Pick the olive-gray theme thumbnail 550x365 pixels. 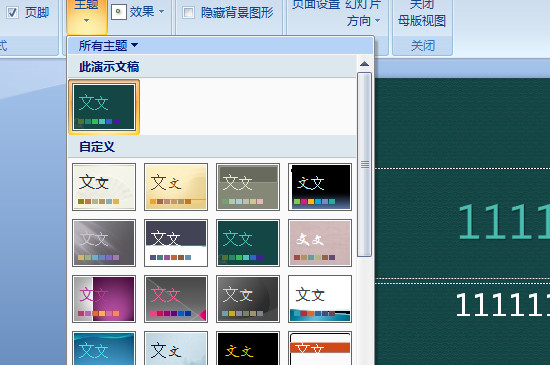click(248, 187)
